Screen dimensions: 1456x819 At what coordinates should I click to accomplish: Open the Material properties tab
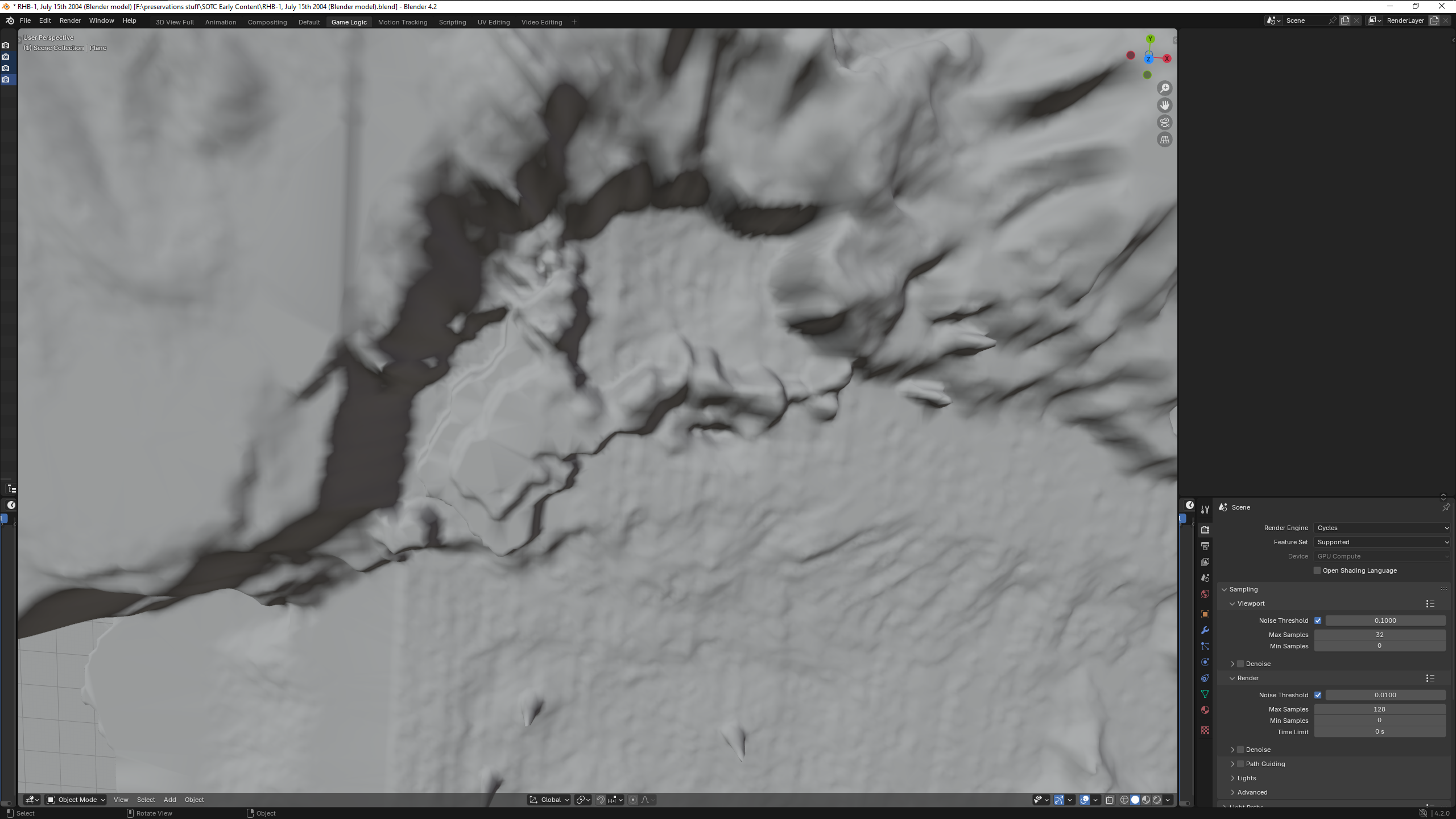(1205, 710)
